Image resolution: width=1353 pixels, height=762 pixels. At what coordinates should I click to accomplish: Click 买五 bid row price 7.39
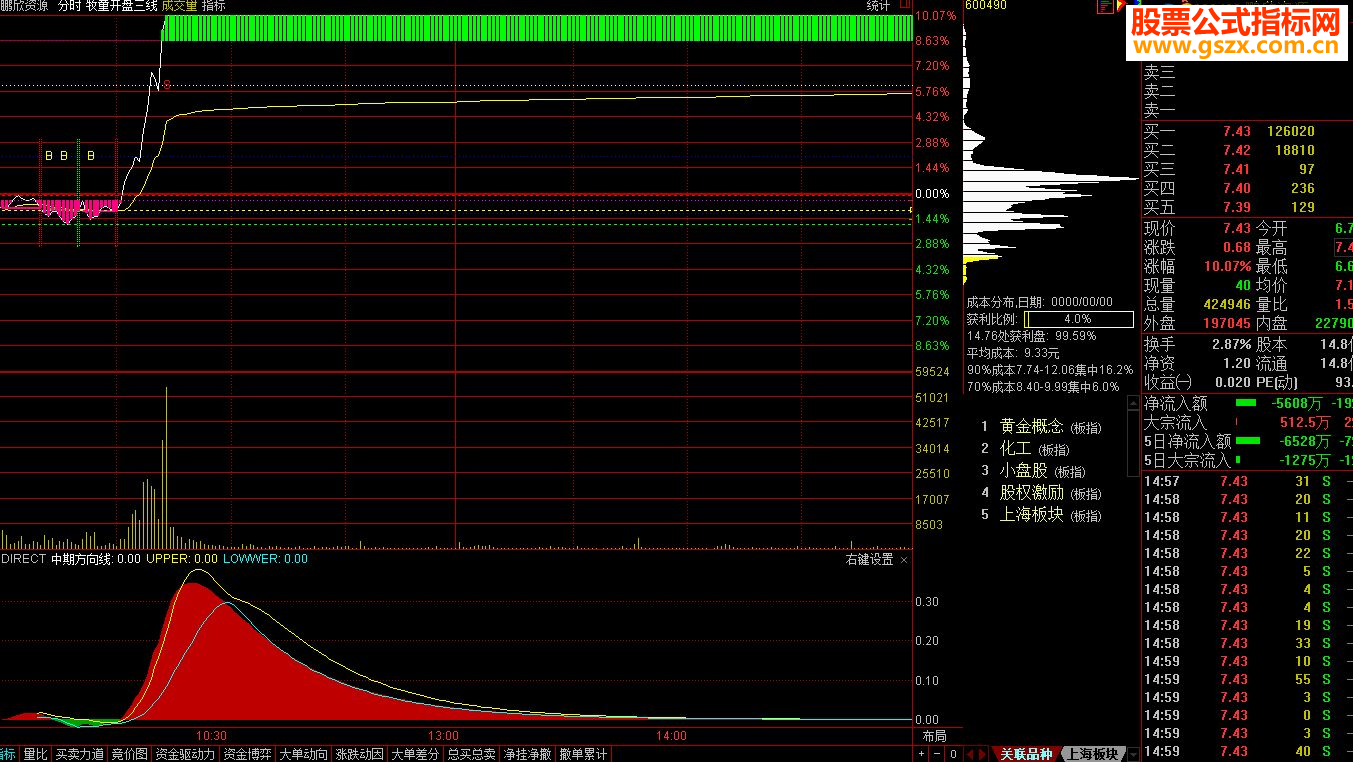pos(1236,207)
